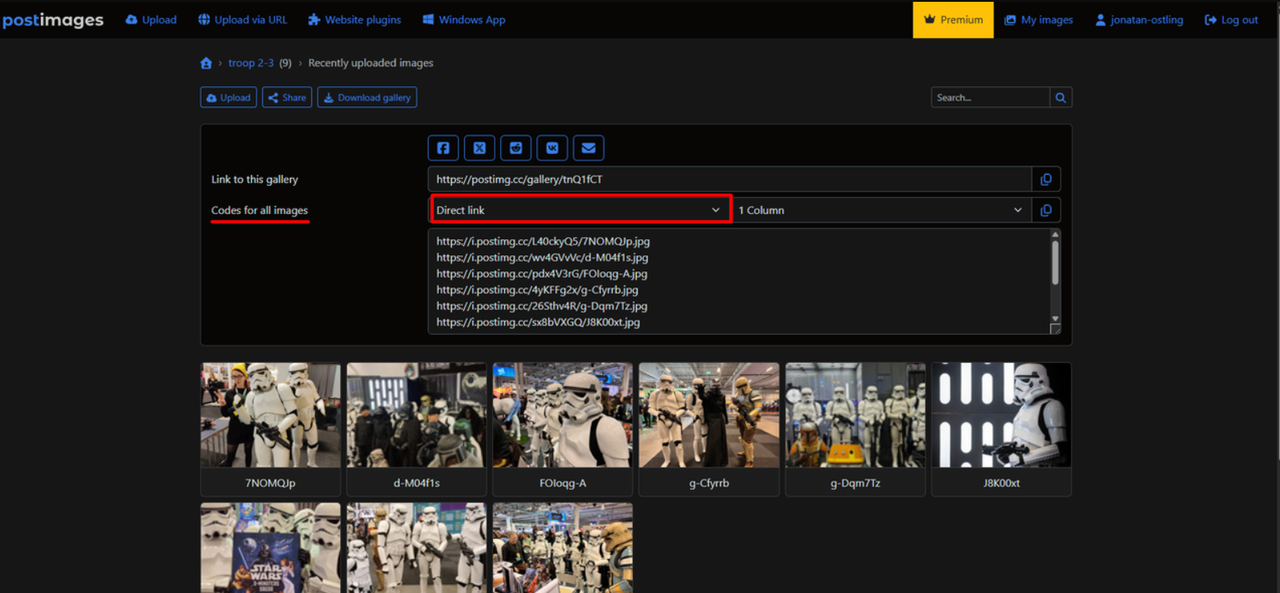Click the FOIoqg-A image caption

pos(562,483)
